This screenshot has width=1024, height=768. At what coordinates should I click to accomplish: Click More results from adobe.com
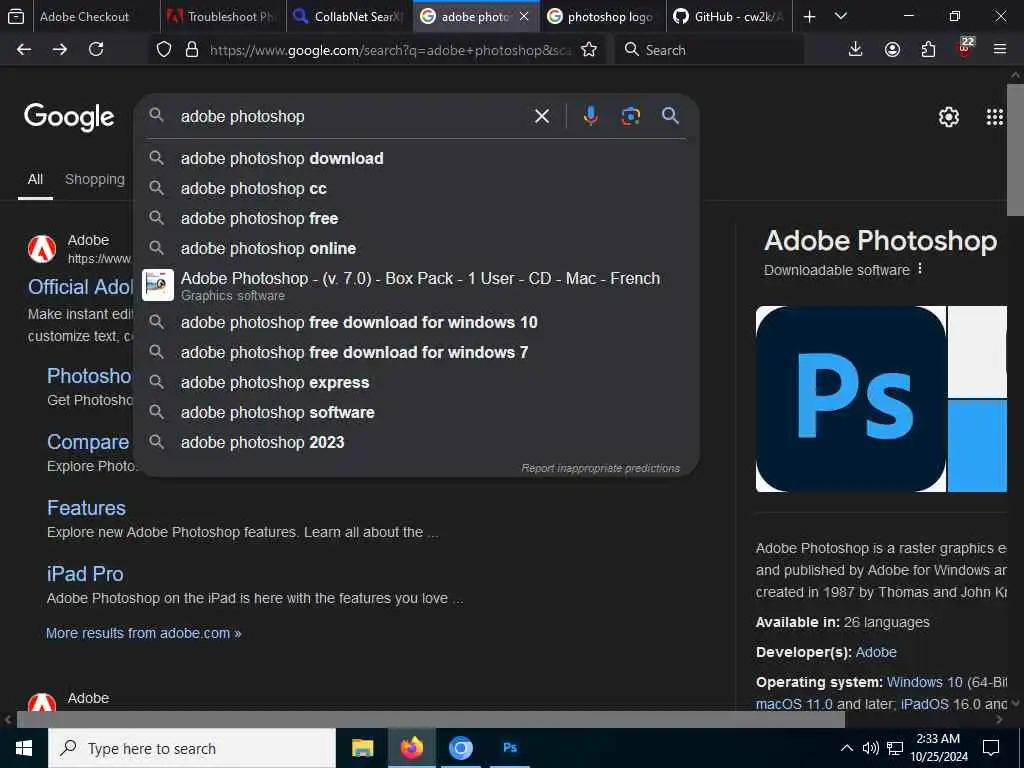click(x=144, y=633)
